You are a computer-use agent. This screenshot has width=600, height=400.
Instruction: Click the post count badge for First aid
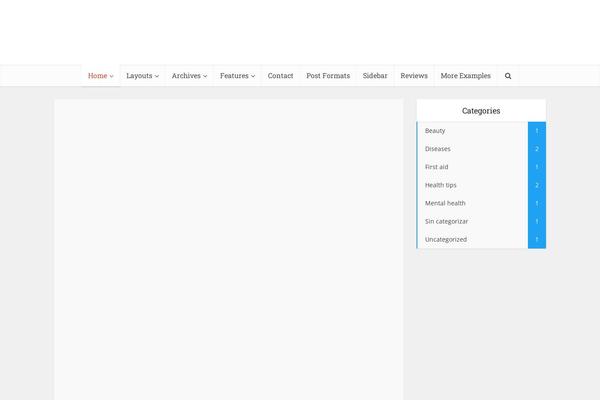537,167
